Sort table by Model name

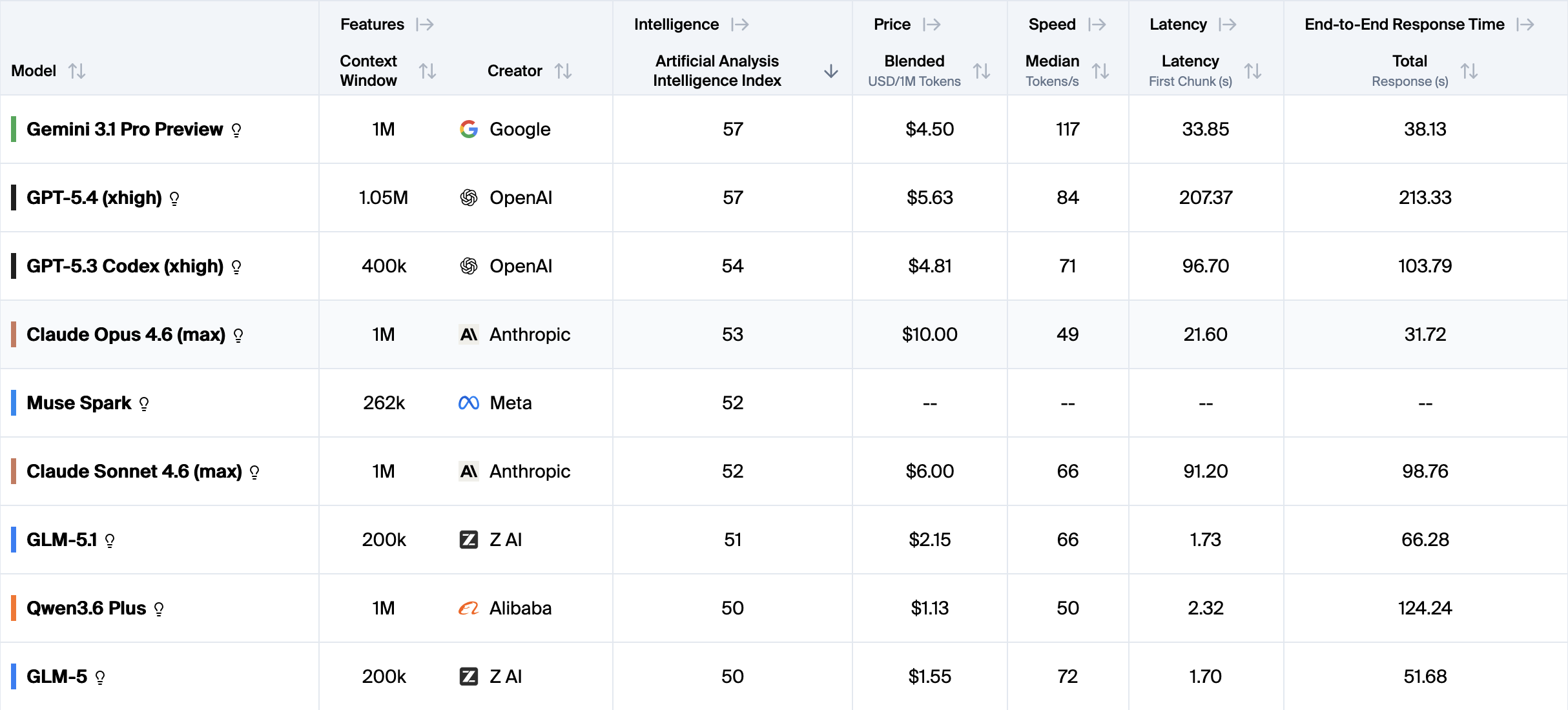point(77,71)
